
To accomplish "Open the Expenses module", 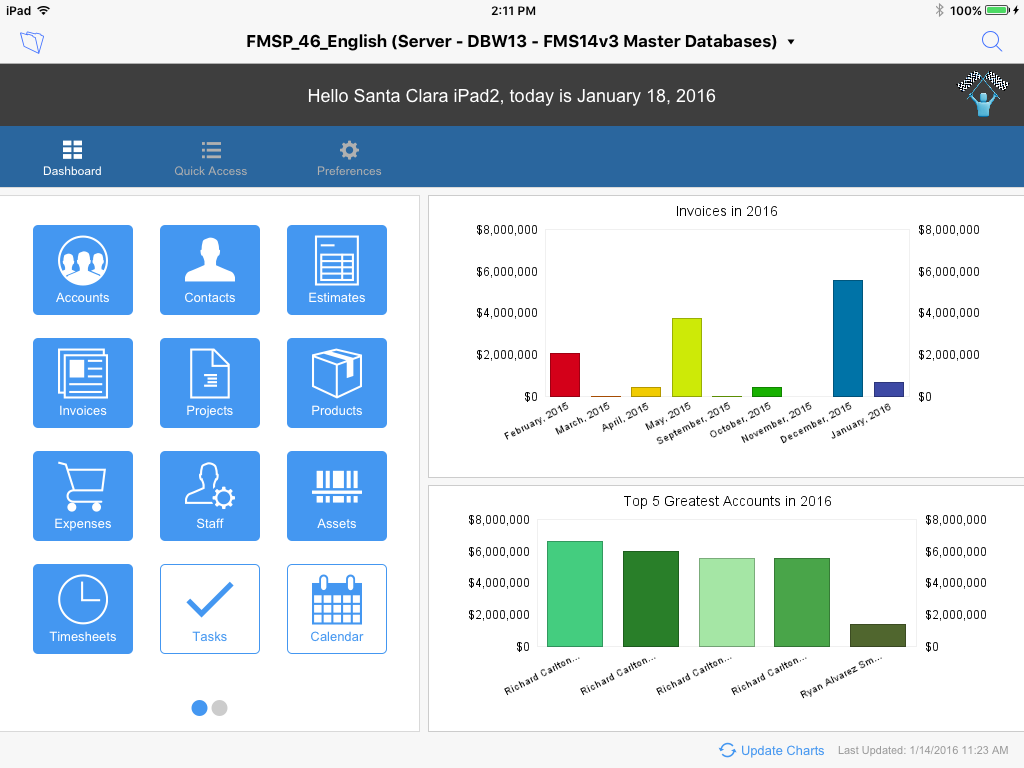I will point(83,496).
